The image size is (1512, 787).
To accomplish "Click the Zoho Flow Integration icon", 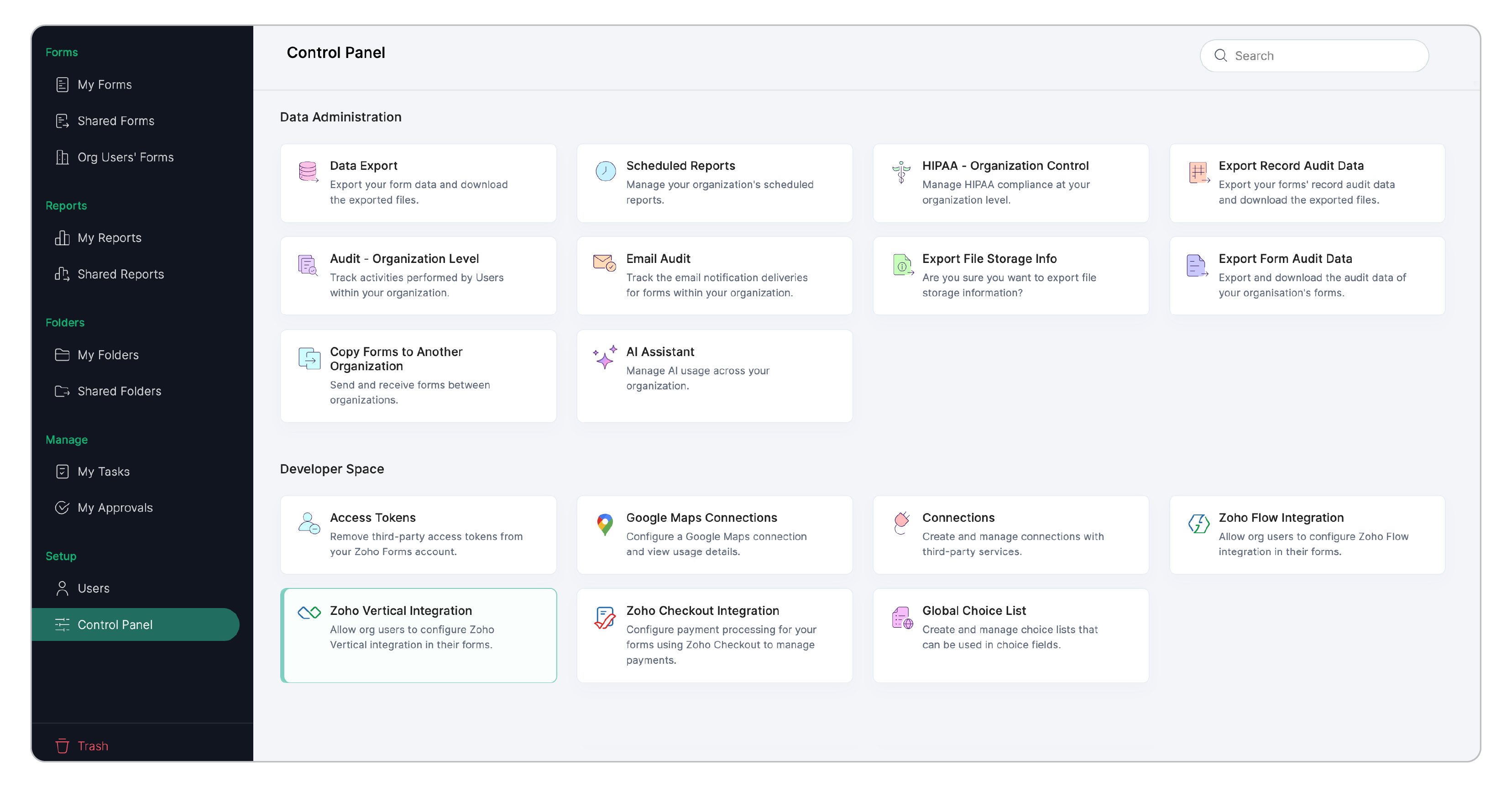I will pos(1198,523).
